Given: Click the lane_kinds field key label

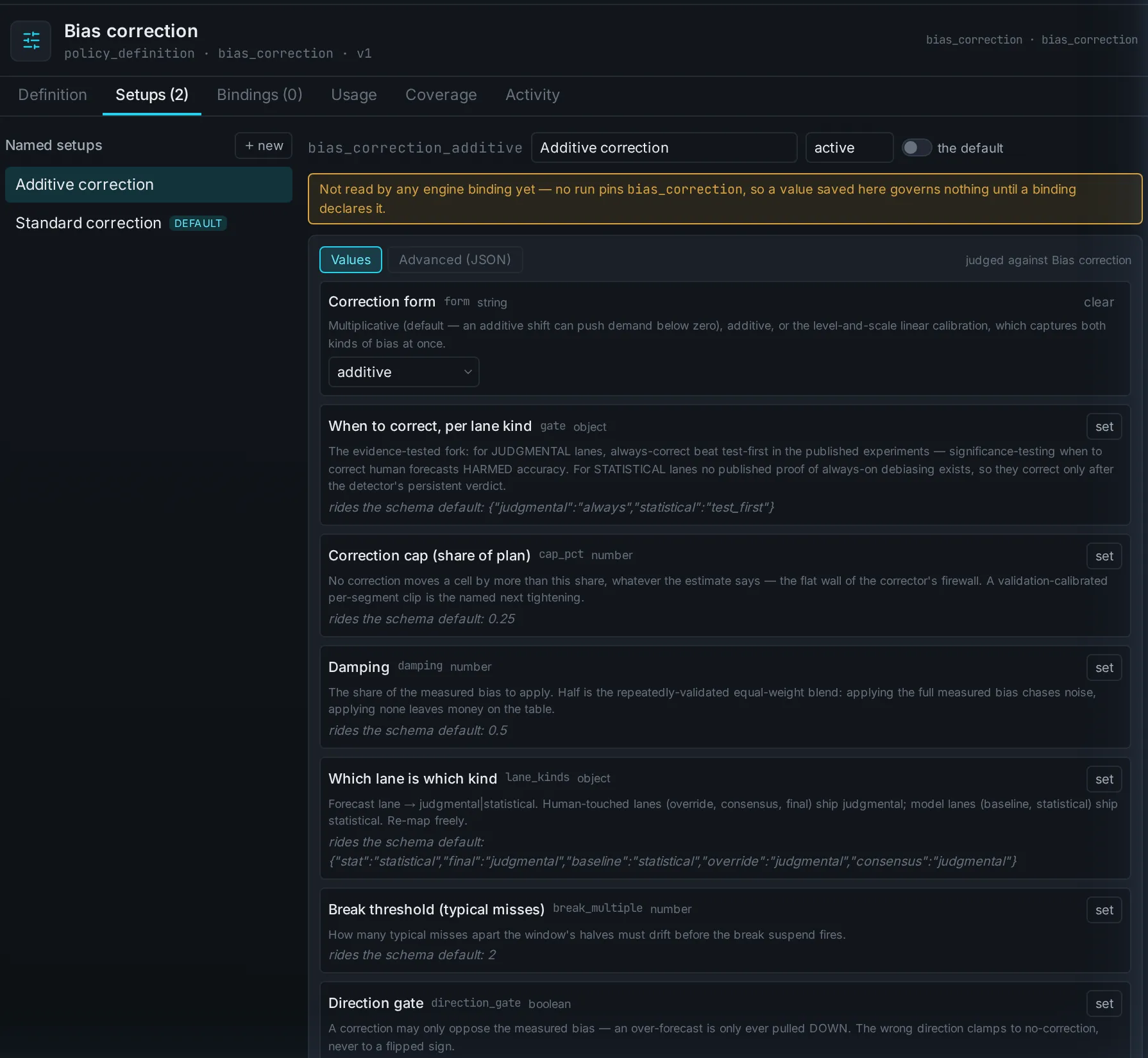Looking at the screenshot, I should [x=537, y=778].
